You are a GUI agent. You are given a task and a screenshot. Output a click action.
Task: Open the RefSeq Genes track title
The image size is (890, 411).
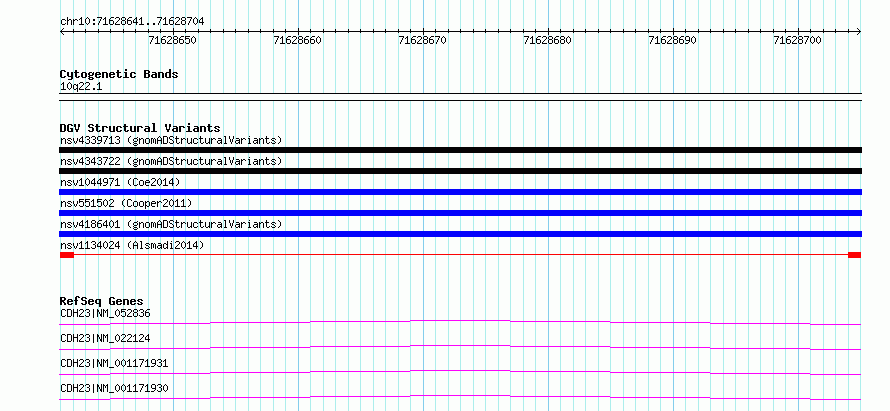point(102,301)
